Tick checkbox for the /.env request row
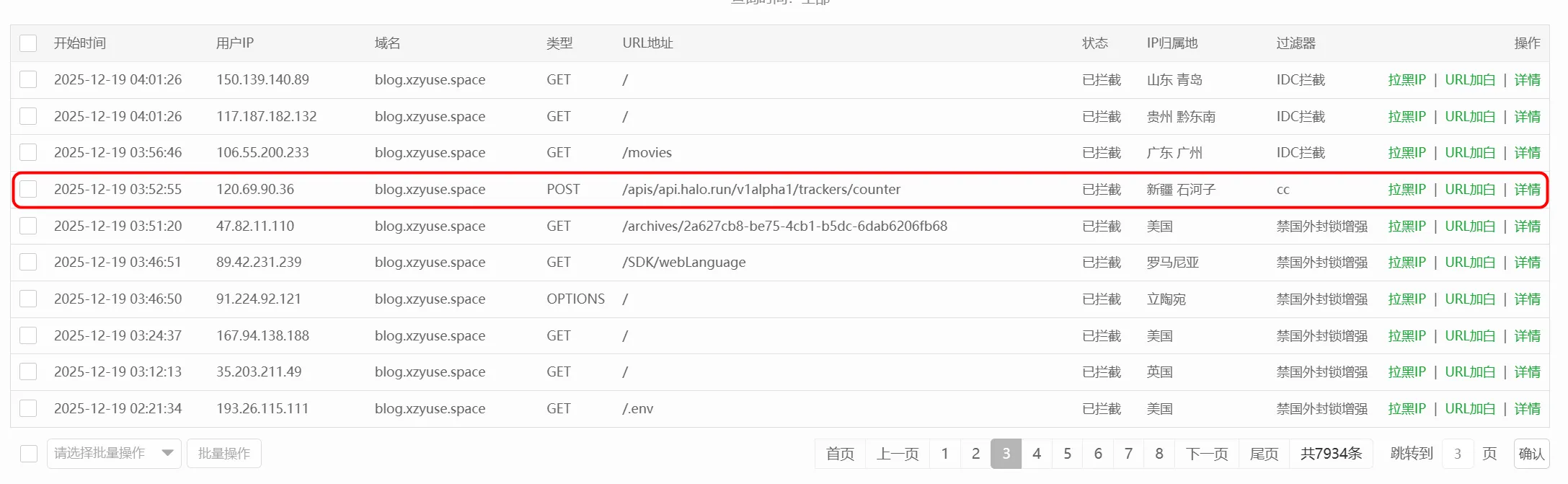The height and width of the screenshot is (484, 1568). point(28,408)
